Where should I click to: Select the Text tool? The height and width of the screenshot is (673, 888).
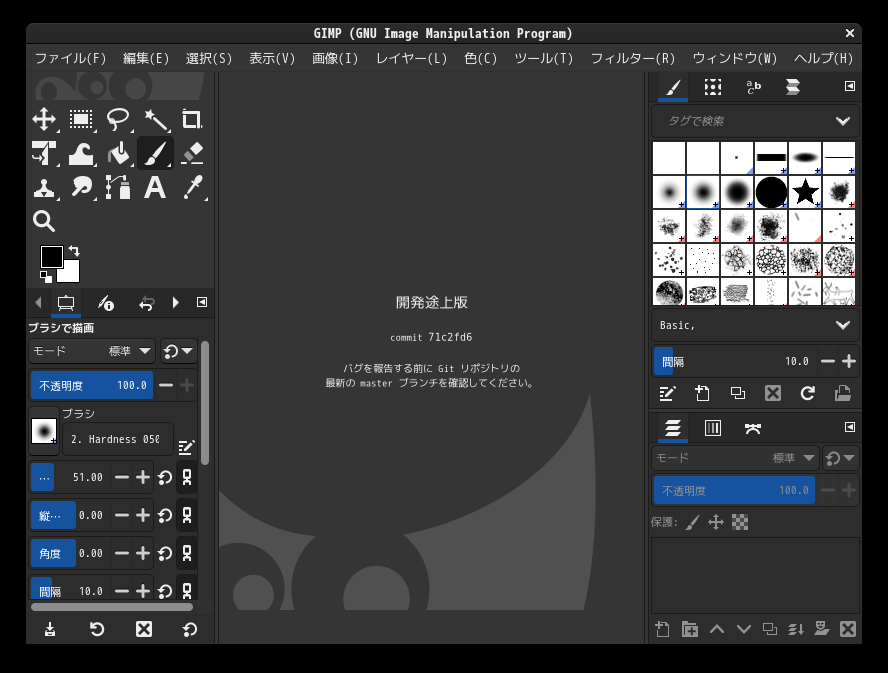pos(155,187)
